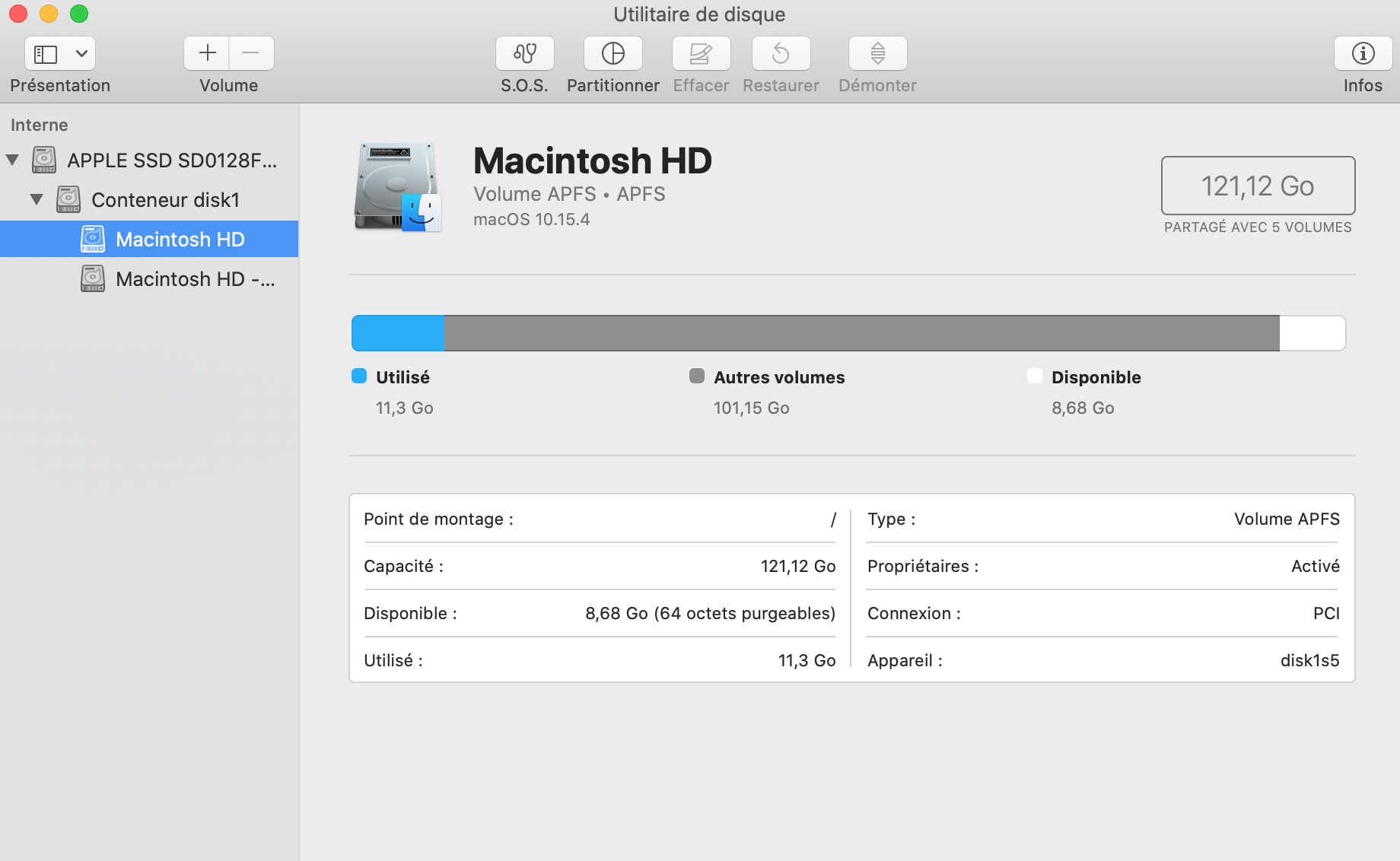
Task: Open the Présentation dropdown chevron
Action: pyautogui.click(x=81, y=54)
